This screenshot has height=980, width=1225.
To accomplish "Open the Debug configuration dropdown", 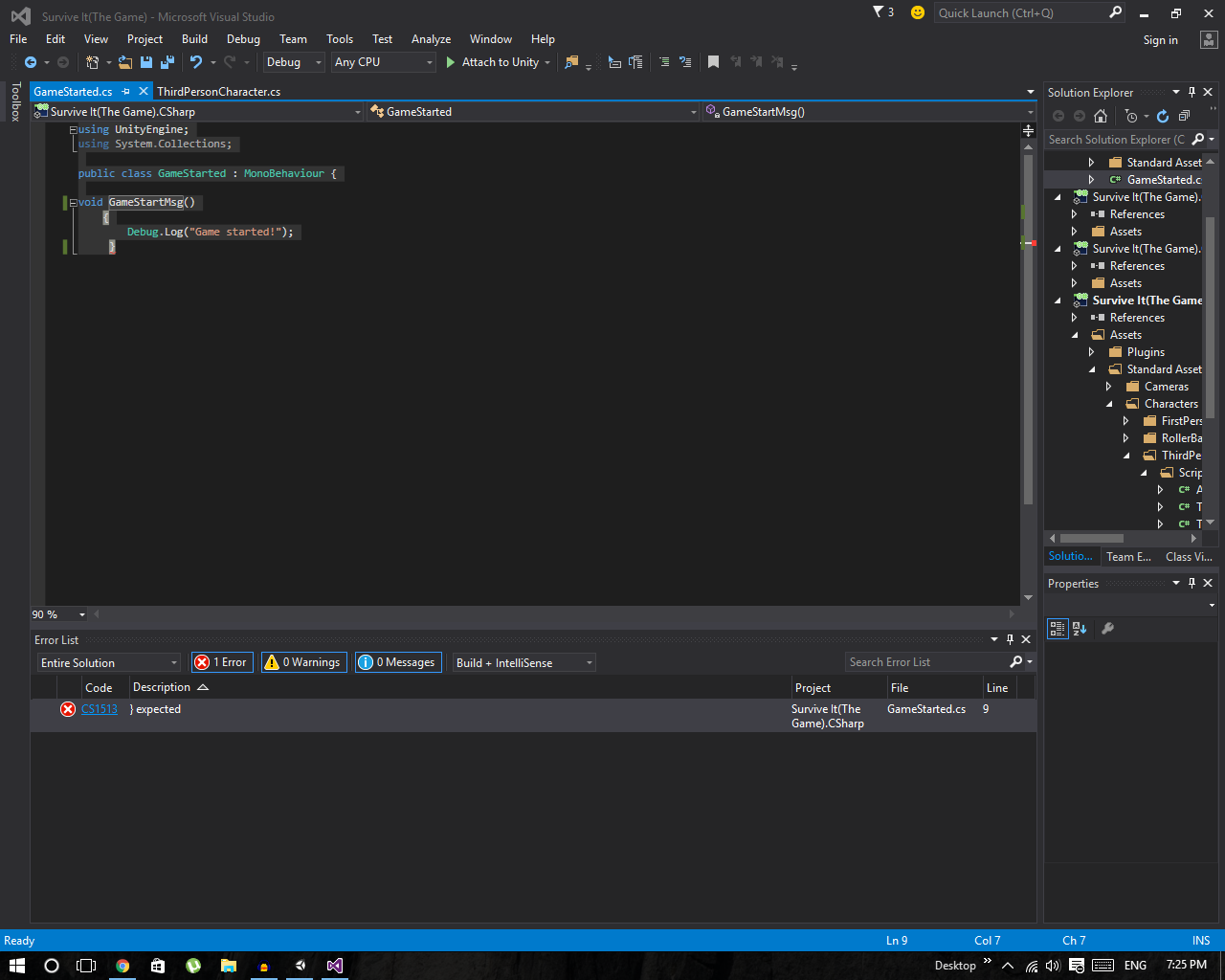I will click(294, 62).
